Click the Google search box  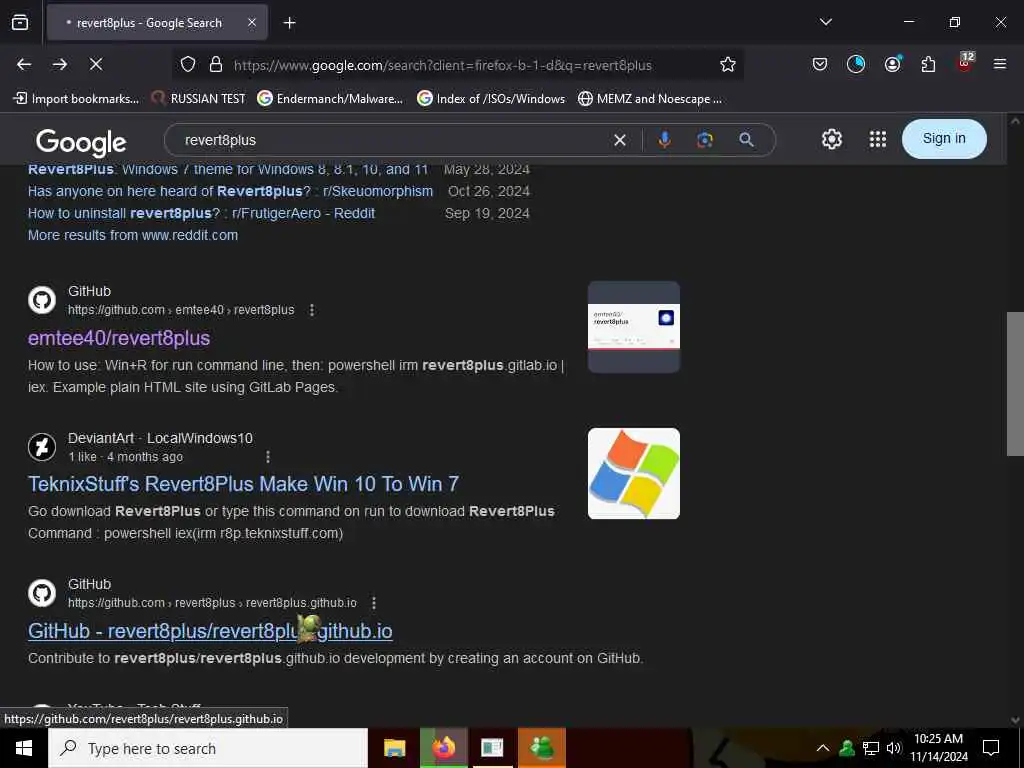(x=392, y=140)
